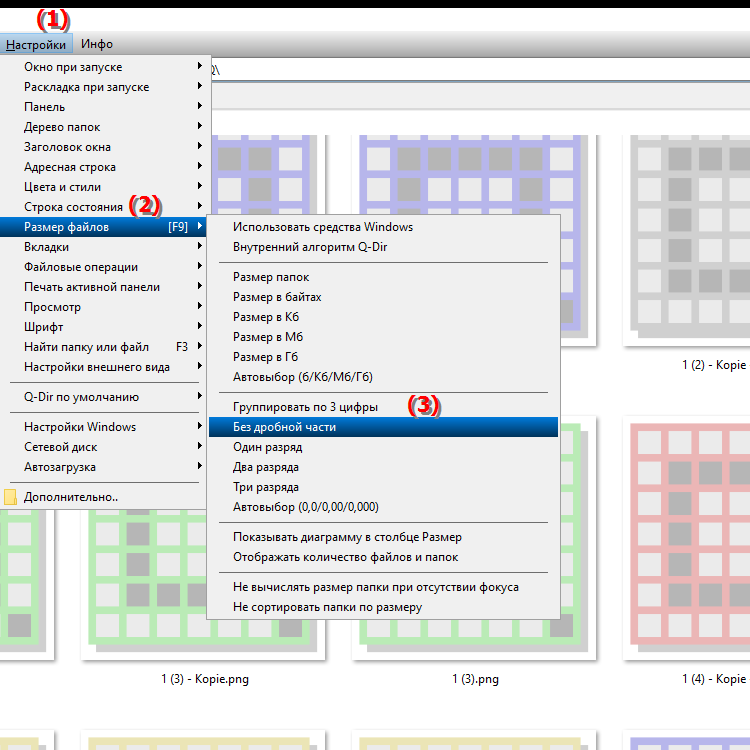Open the Дерево папок submenu
Screen dimensions: 750x750
[104, 127]
